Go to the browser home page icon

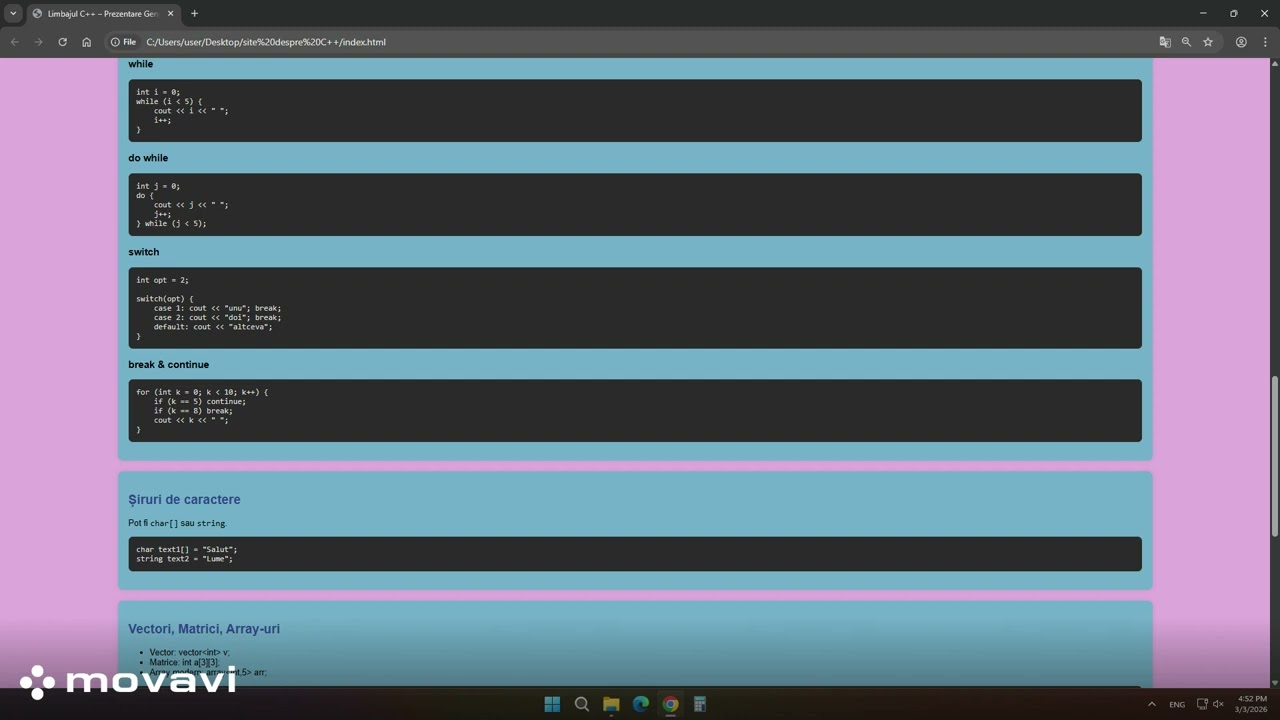[86, 42]
